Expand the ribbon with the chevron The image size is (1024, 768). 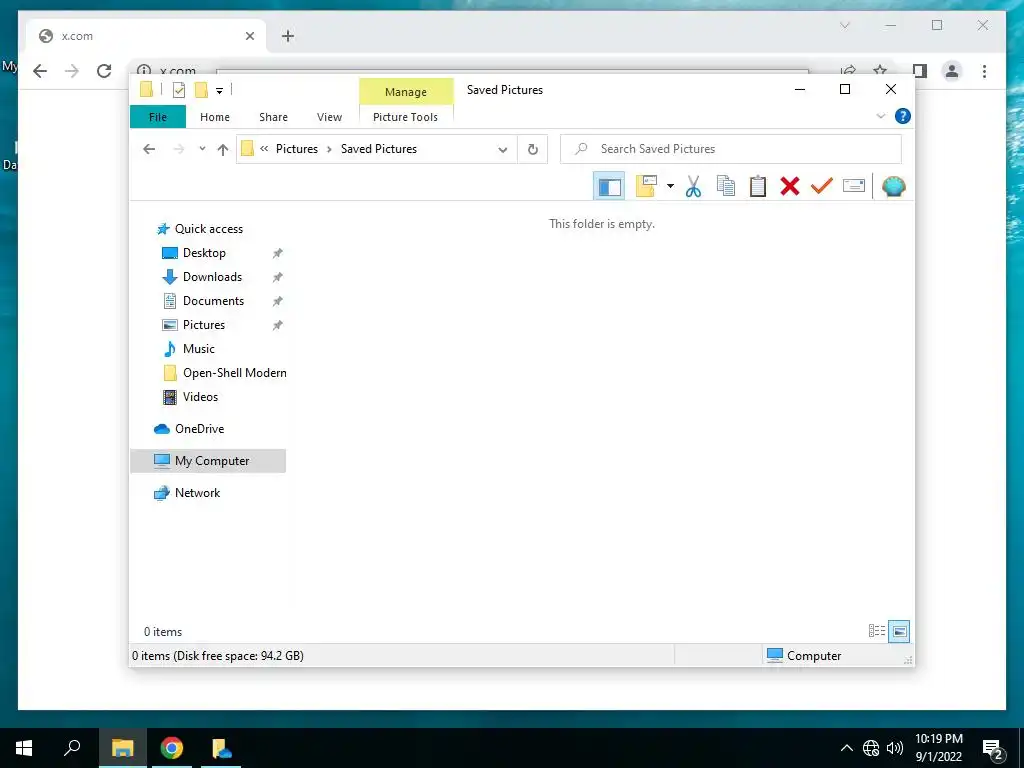tap(880, 116)
